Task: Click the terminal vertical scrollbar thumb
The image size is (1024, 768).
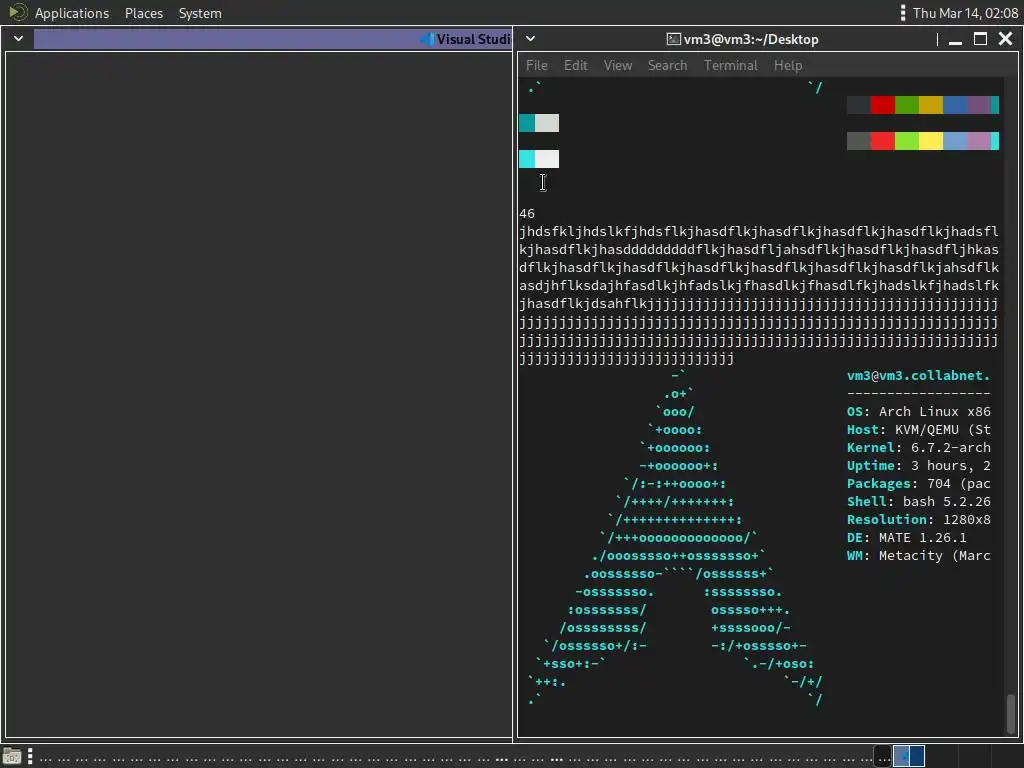Action: point(1011,713)
